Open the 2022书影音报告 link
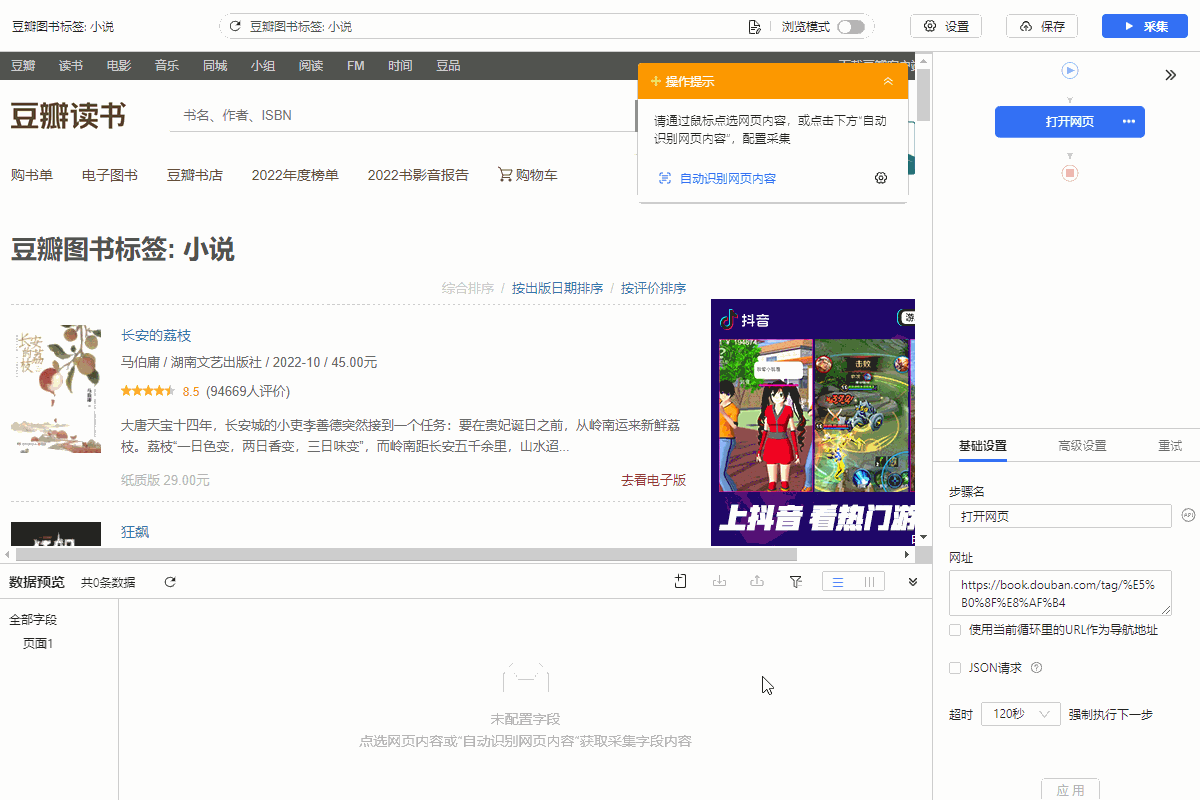The height and width of the screenshot is (800, 1200). (x=418, y=175)
